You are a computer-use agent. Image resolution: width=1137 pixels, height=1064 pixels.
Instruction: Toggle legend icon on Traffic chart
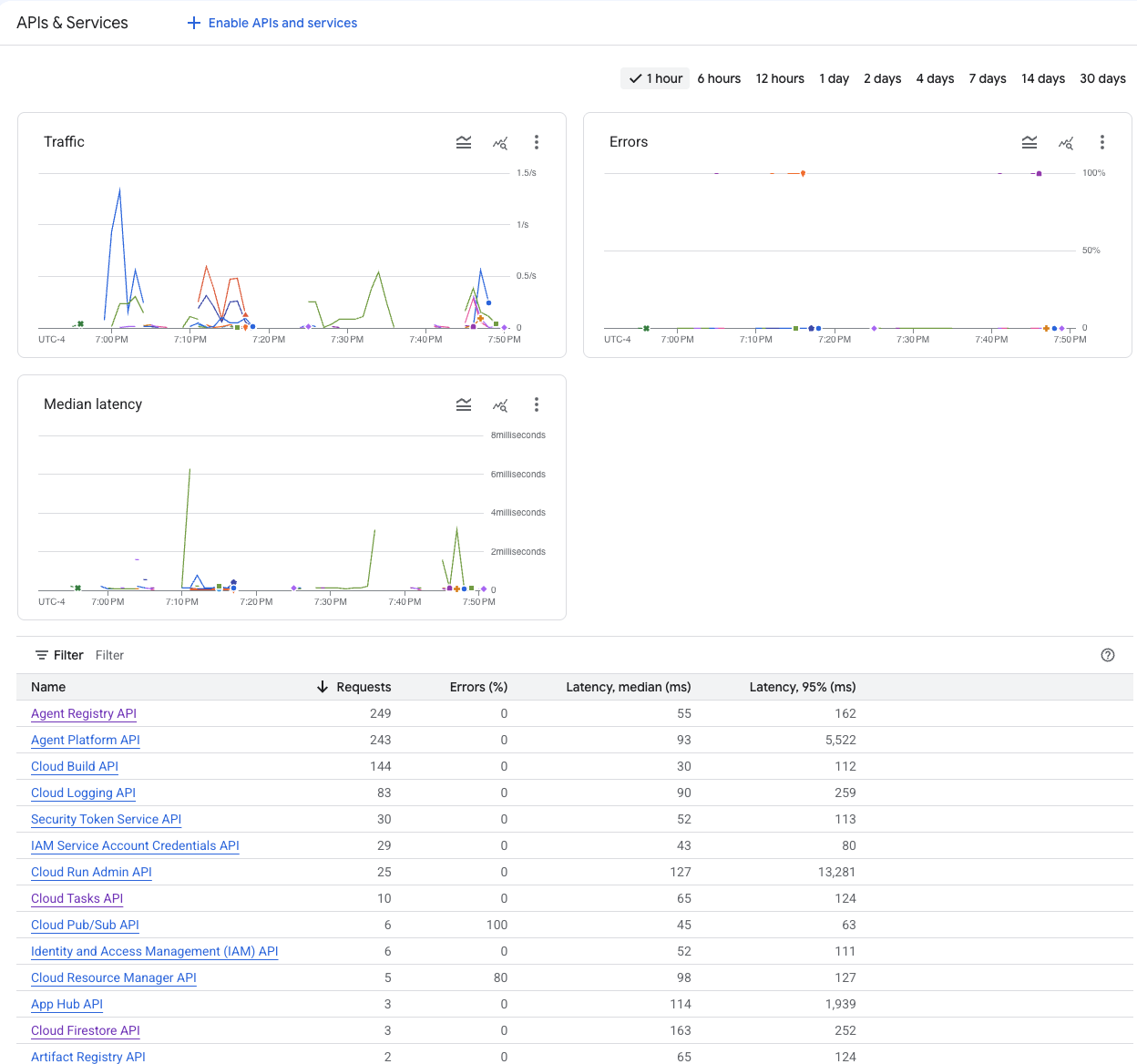(464, 142)
